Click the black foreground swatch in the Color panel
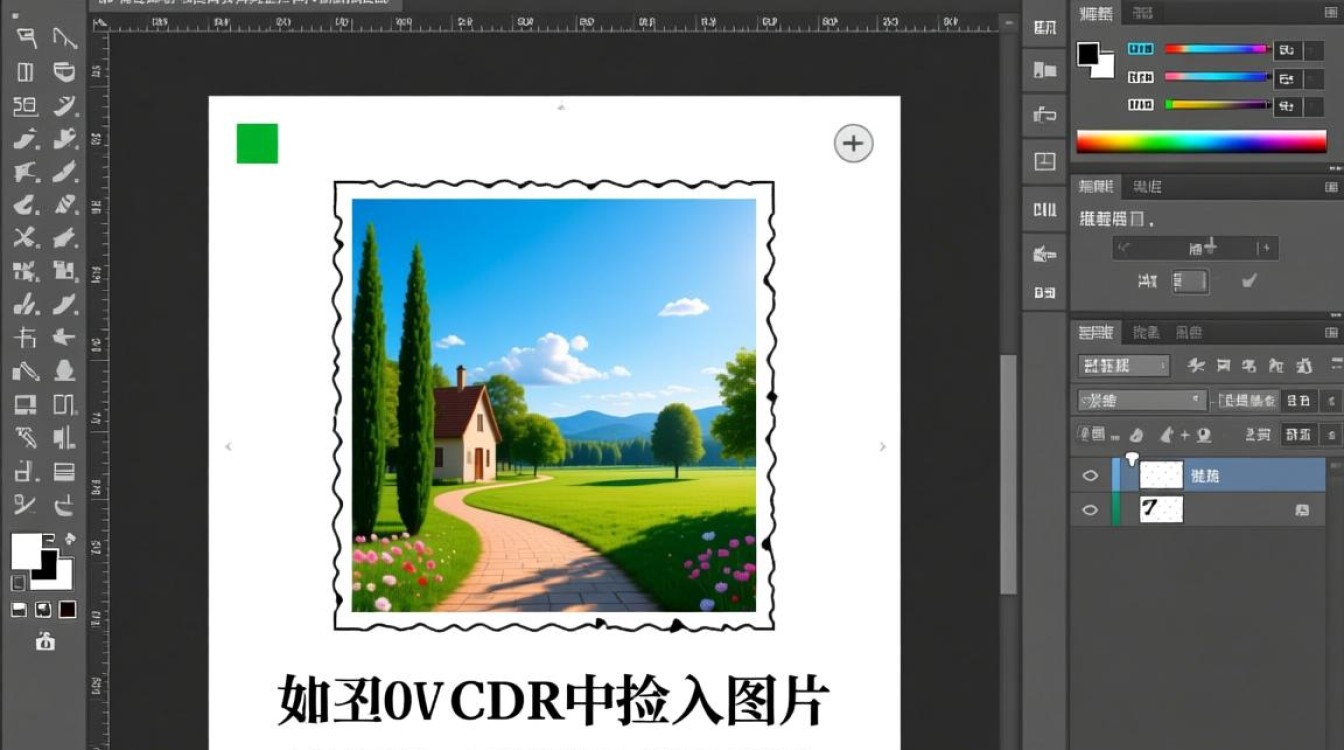 point(1088,54)
